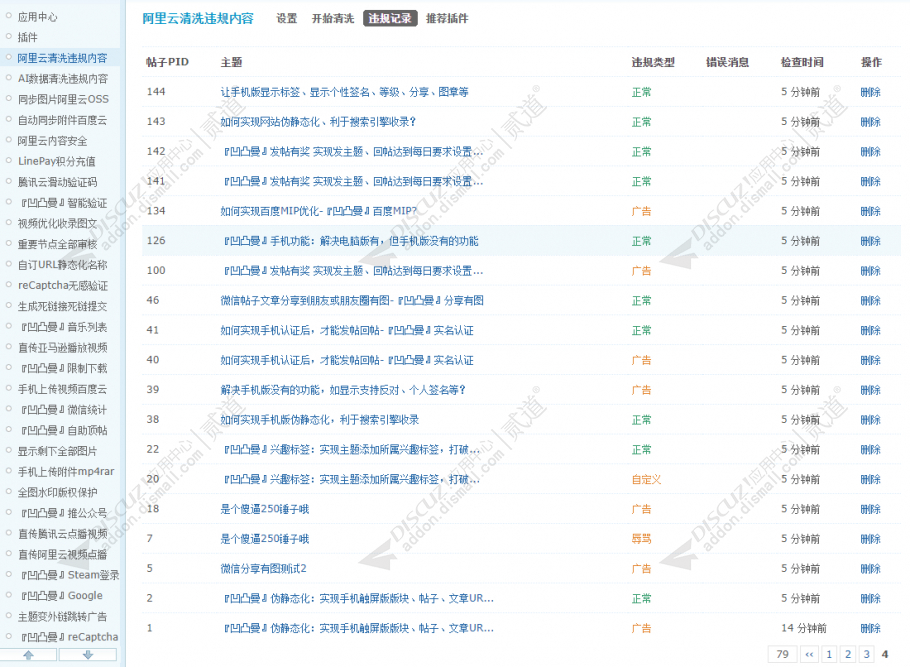Open 『凹凸曼』微信统计 sidebar item
This screenshot has width=910, height=667.
63,410
